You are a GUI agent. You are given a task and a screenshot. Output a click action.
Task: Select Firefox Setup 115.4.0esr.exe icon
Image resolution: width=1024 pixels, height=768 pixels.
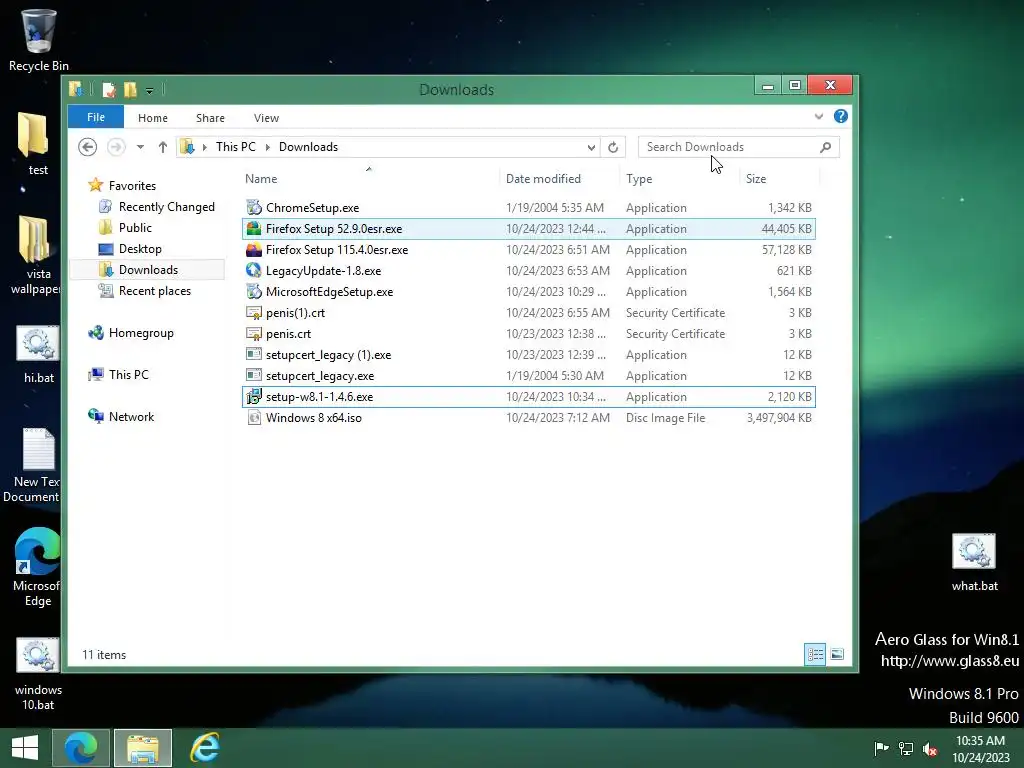254,249
